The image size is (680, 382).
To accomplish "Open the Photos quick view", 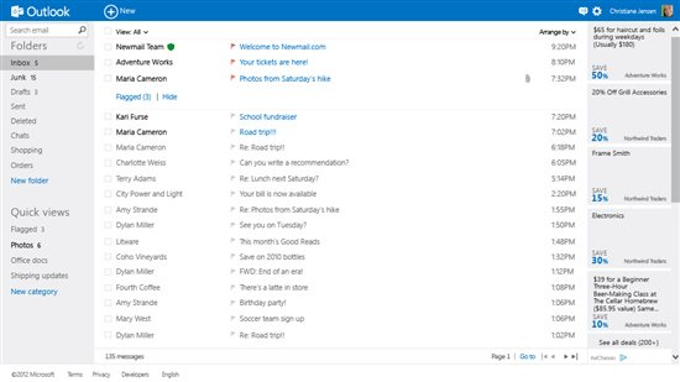I will (x=26, y=245).
